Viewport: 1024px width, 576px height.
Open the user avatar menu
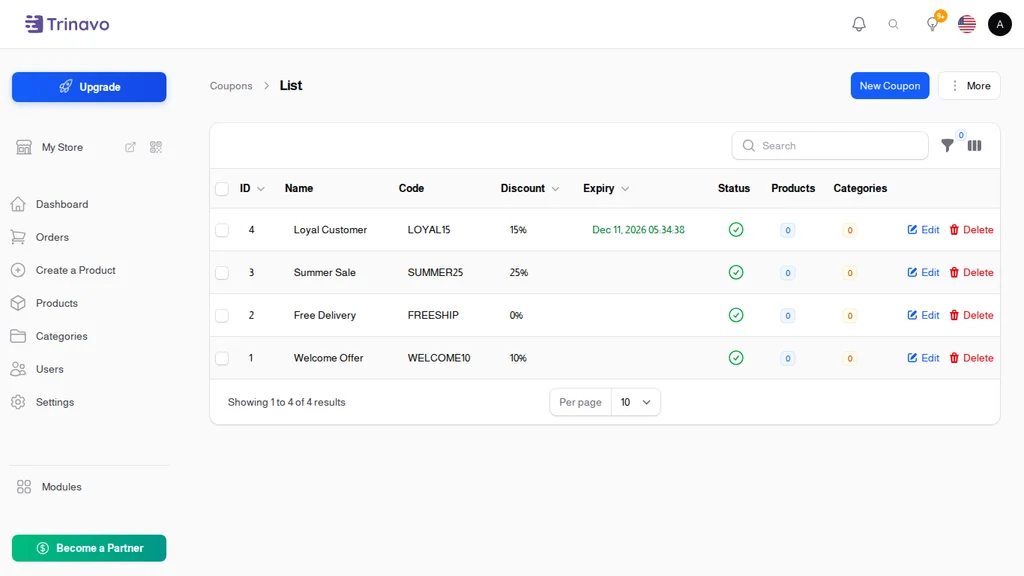999,24
